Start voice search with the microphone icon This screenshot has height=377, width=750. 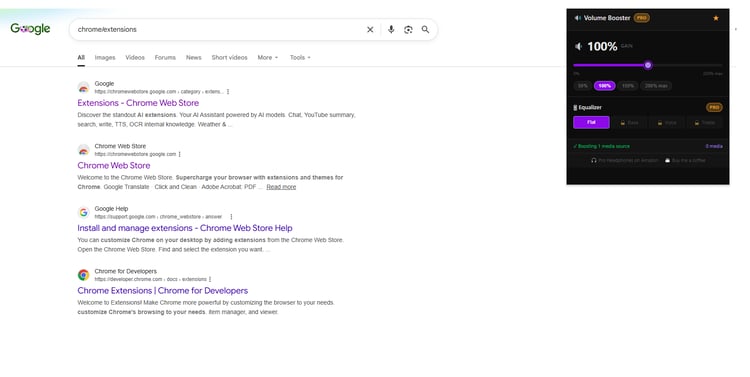pos(391,30)
